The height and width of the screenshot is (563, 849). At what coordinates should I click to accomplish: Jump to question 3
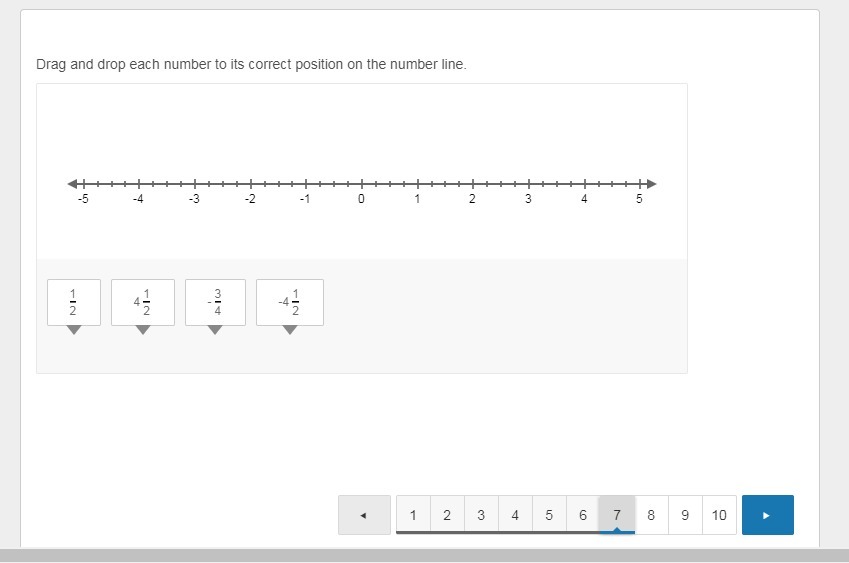point(481,515)
